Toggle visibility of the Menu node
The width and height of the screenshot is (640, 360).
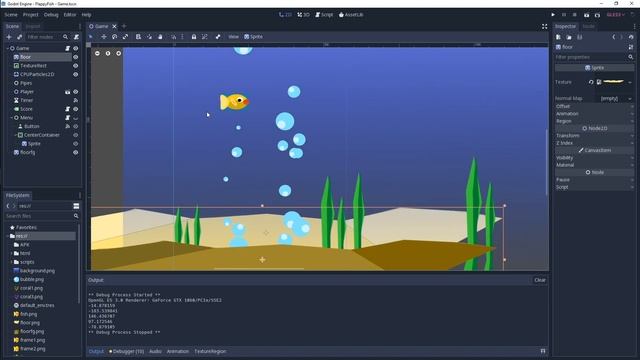coord(76,118)
